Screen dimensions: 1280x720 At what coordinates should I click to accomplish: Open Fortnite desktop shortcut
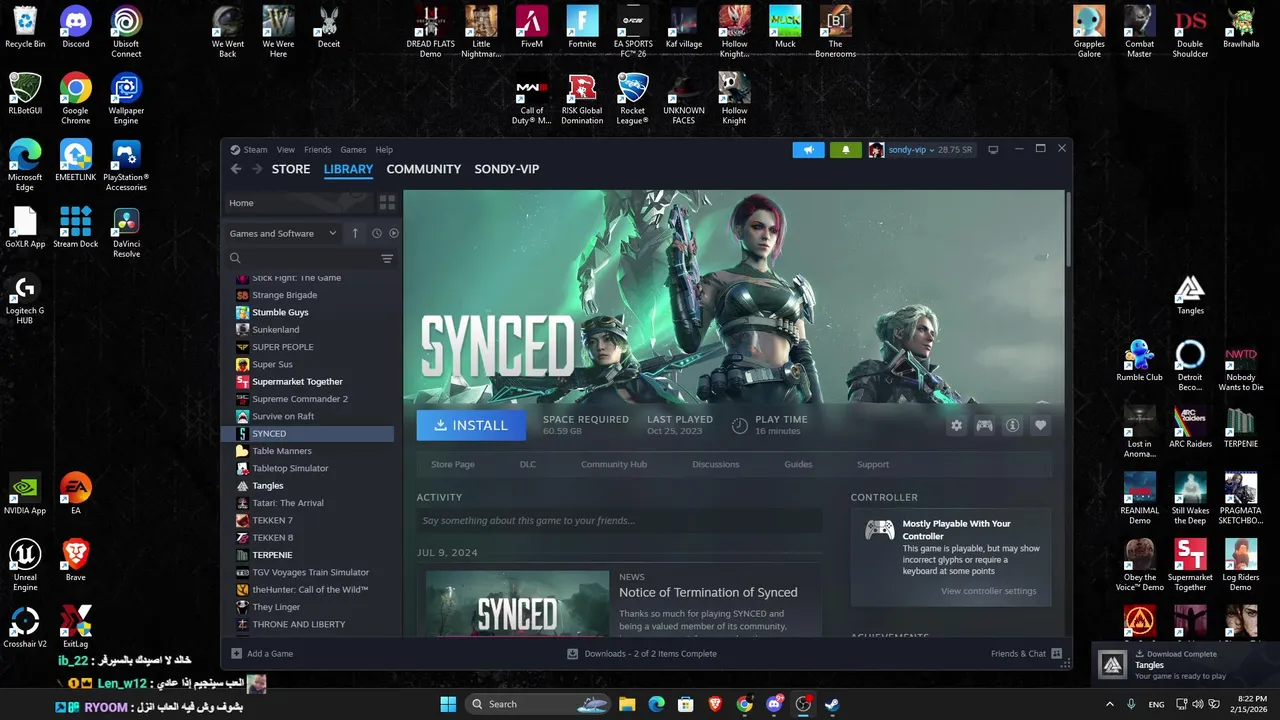click(x=582, y=28)
